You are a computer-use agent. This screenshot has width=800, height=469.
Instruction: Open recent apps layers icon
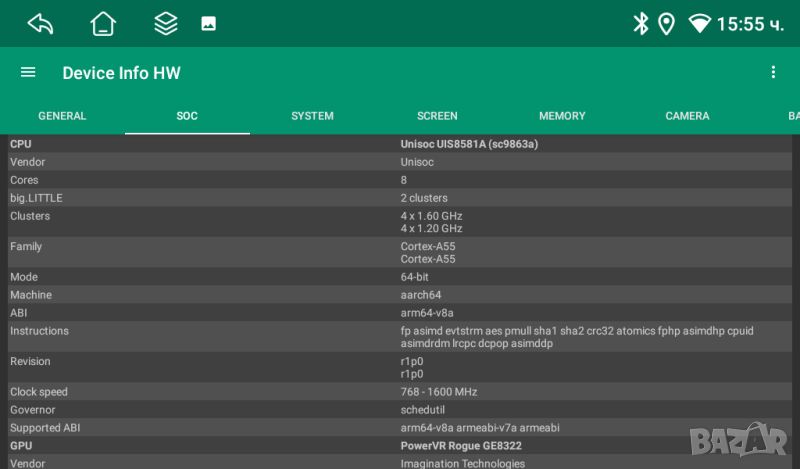pos(165,24)
